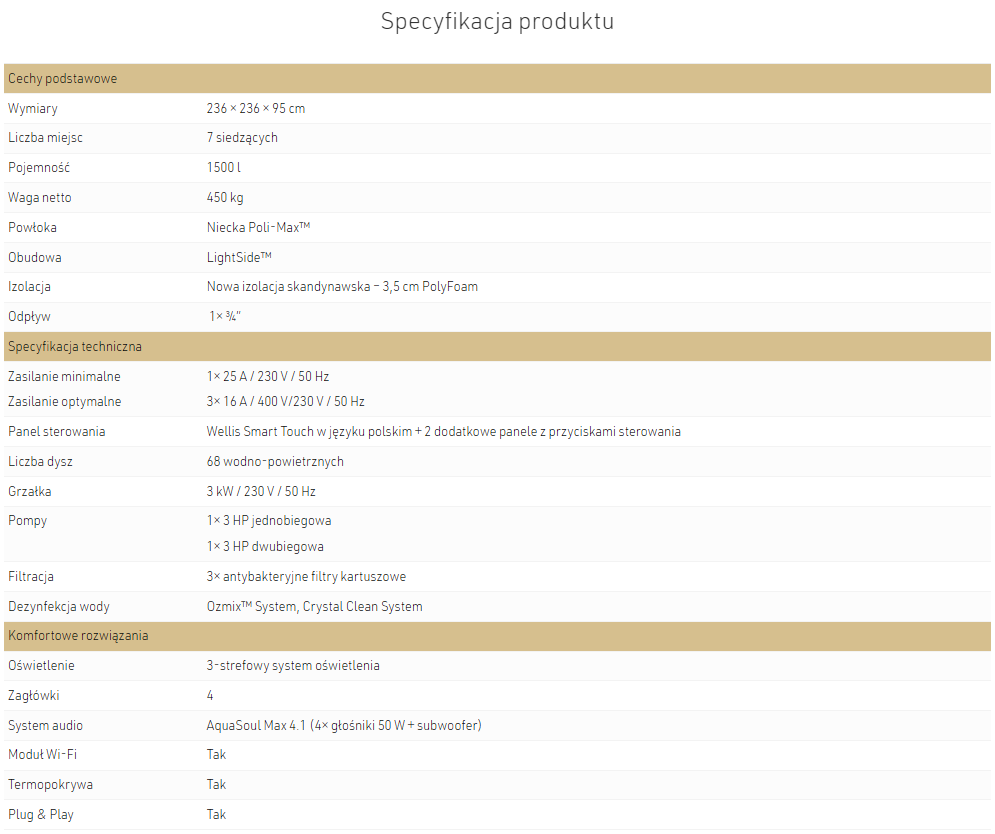The height and width of the screenshot is (834, 995).
Task: Click the 'Zagłówki' label
Action: click(x=34, y=696)
